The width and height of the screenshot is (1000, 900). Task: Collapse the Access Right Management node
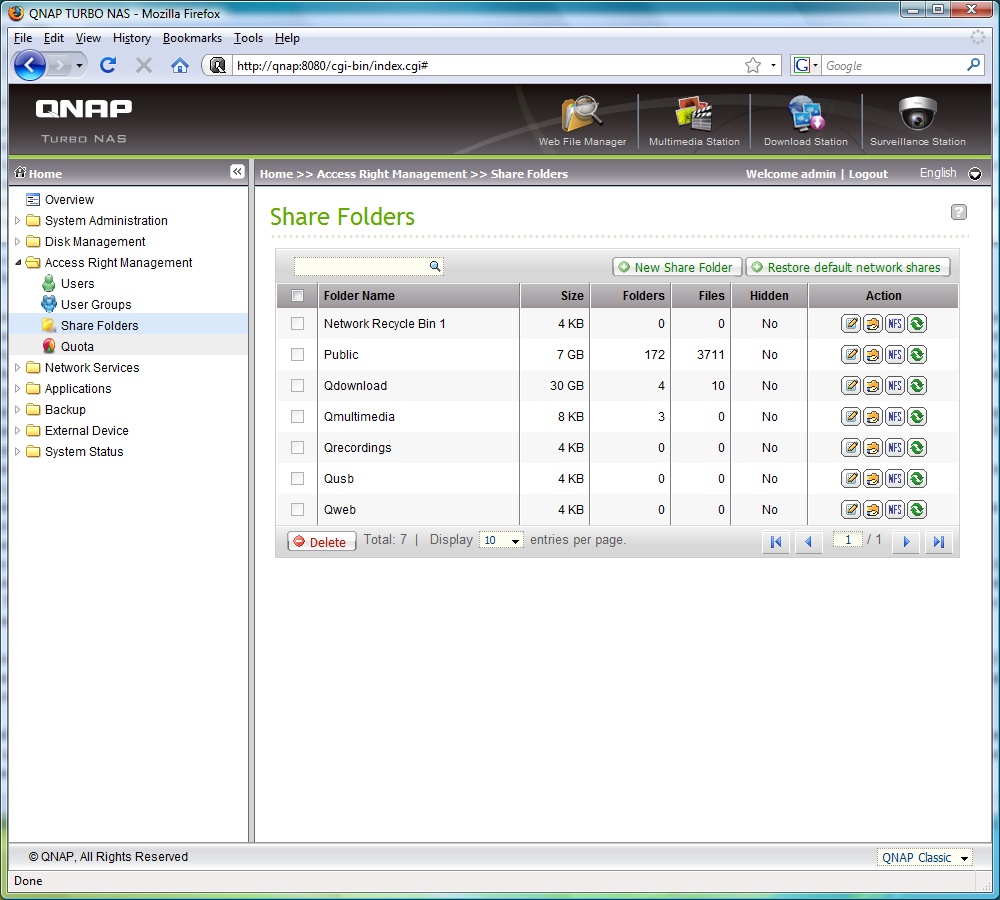coord(17,263)
